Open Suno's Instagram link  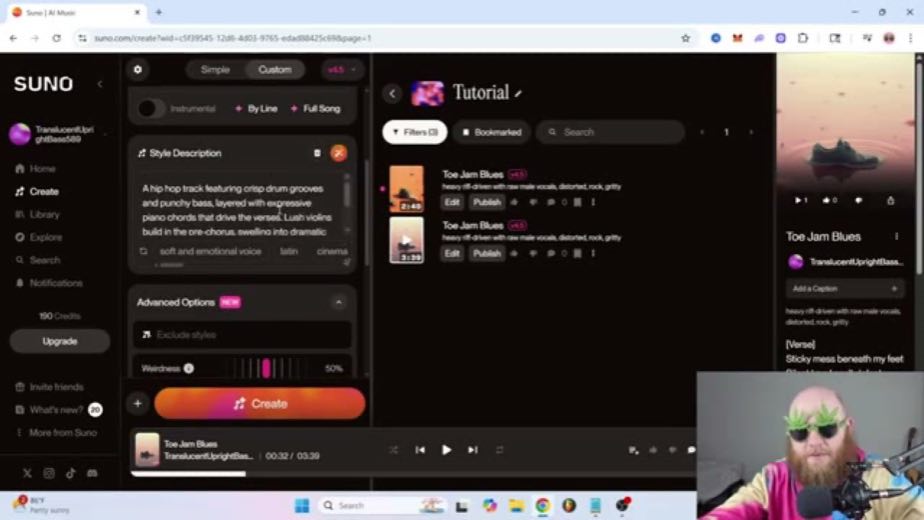point(49,473)
